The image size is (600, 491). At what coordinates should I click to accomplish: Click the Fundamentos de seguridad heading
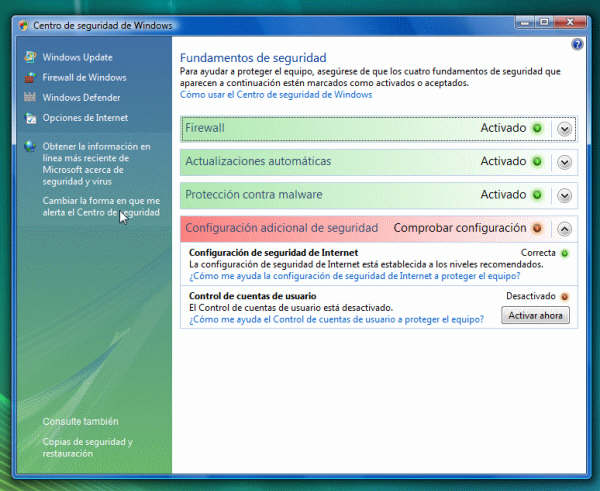click(253, 58)
